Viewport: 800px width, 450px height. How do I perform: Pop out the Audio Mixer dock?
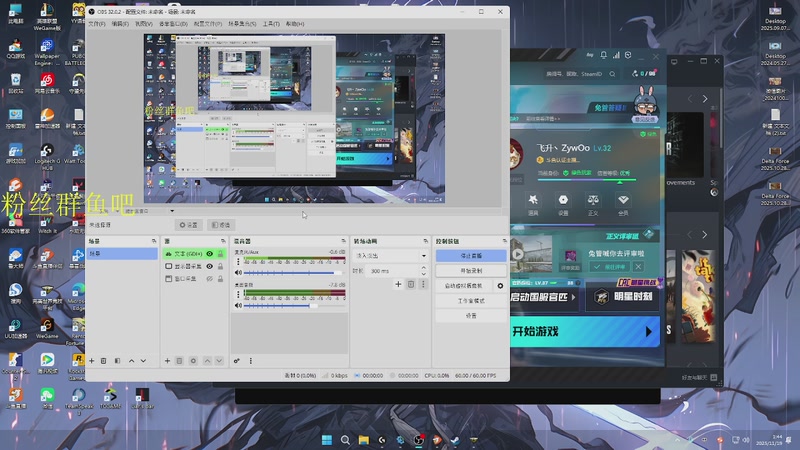tap(343, 241)
